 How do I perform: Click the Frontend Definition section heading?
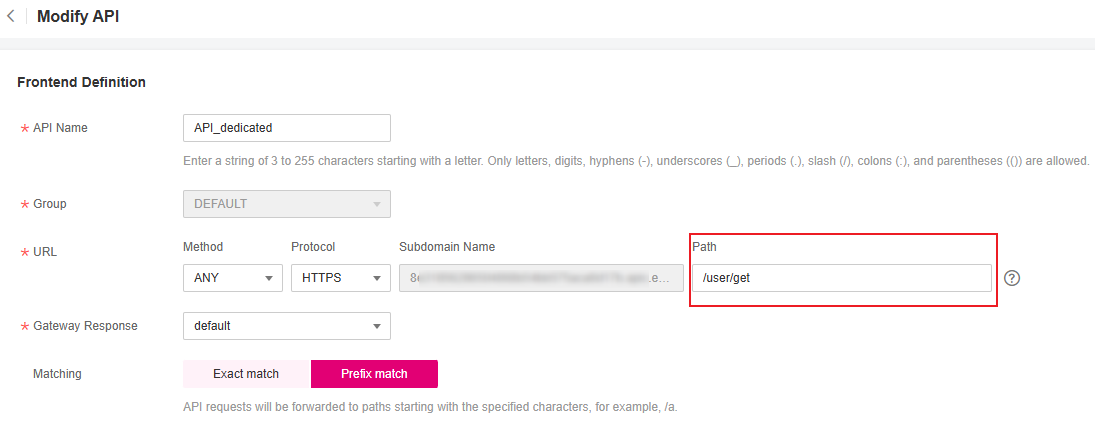click(82, 82)
